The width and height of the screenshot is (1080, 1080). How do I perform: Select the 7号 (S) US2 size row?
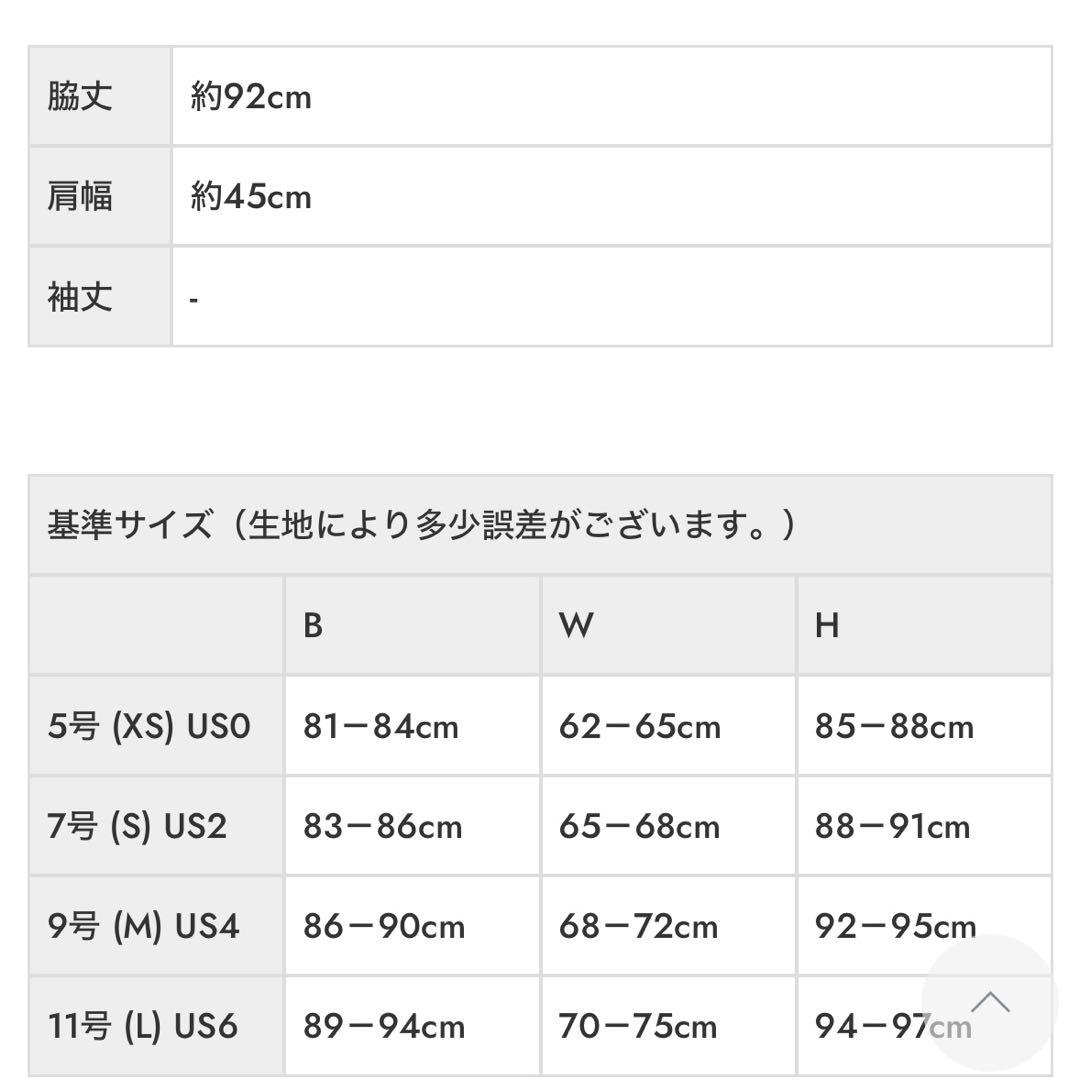[x=138, y=826]
